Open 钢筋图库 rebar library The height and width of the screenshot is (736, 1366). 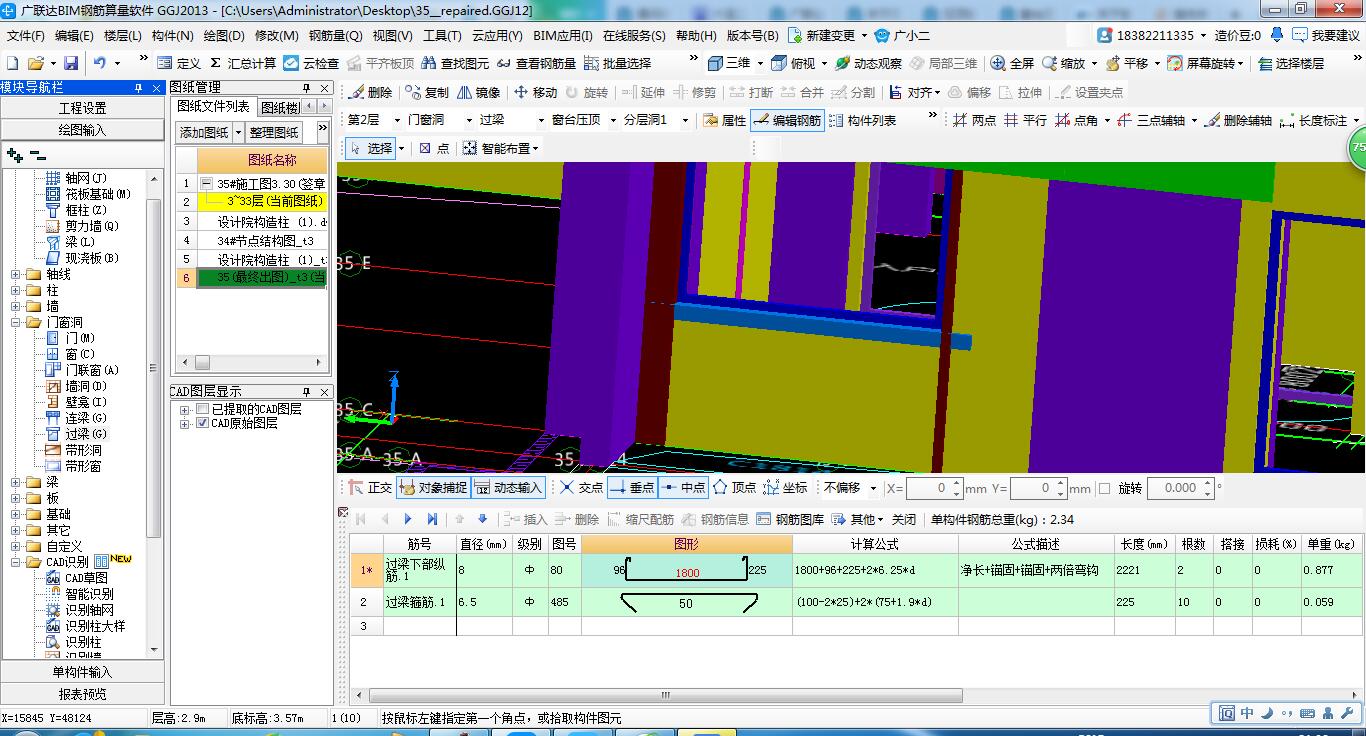coord(791,519)
